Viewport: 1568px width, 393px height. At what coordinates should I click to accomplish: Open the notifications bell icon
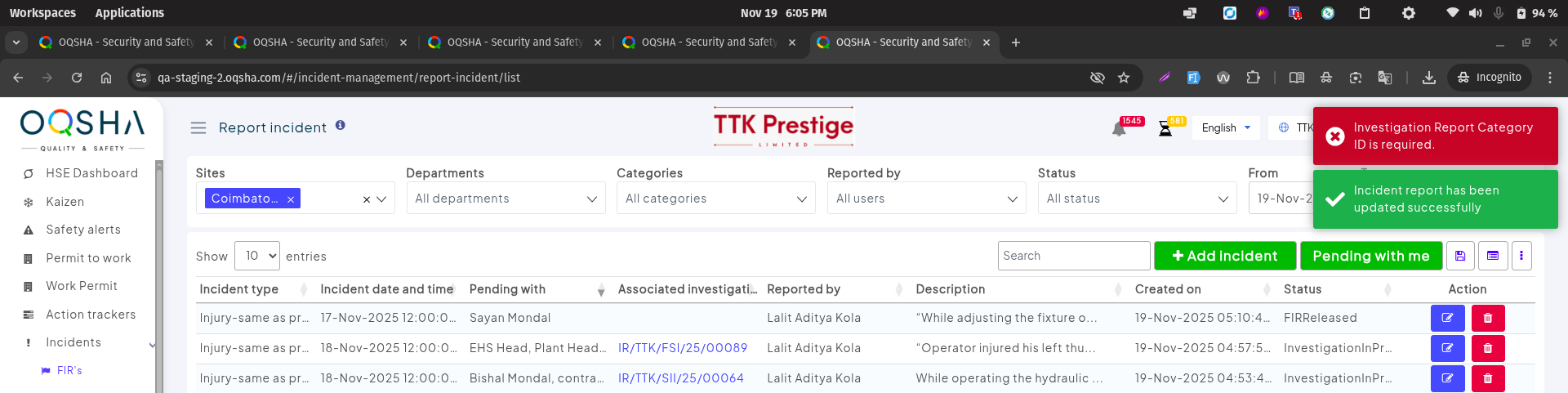point(1119,129)
